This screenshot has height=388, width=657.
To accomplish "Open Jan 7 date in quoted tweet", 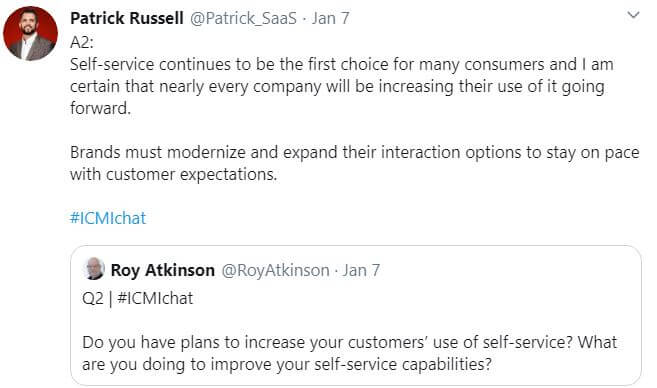I will [361, 270].
